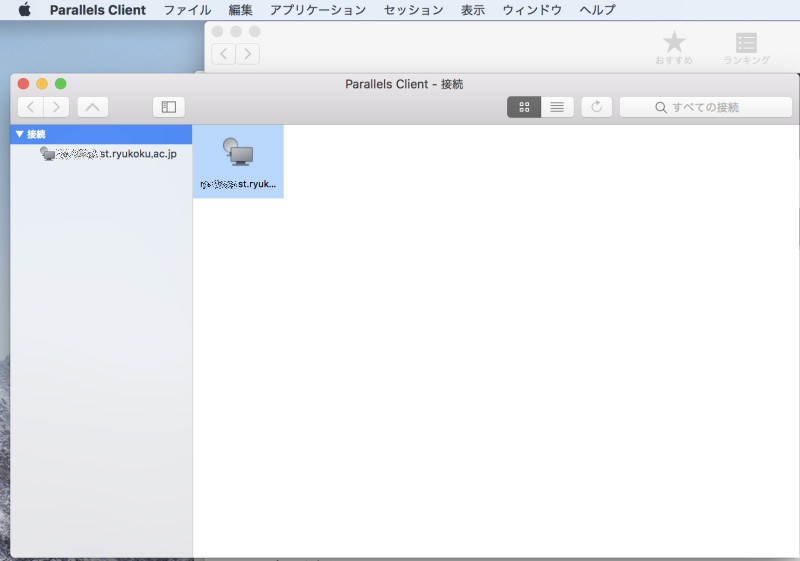Switch to icon grid view
The image size is (800, 561).
point(524,107)
